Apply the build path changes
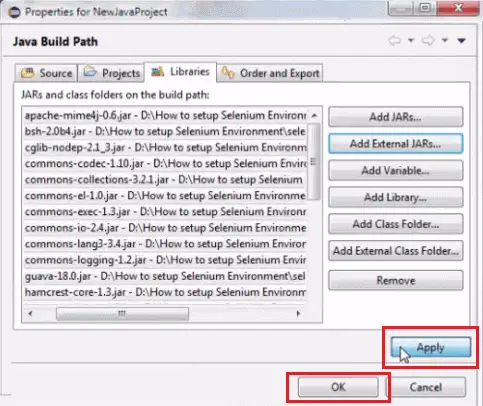Viewport: 483px width, 406px height. pyautogui.click(x=431, y=347)
